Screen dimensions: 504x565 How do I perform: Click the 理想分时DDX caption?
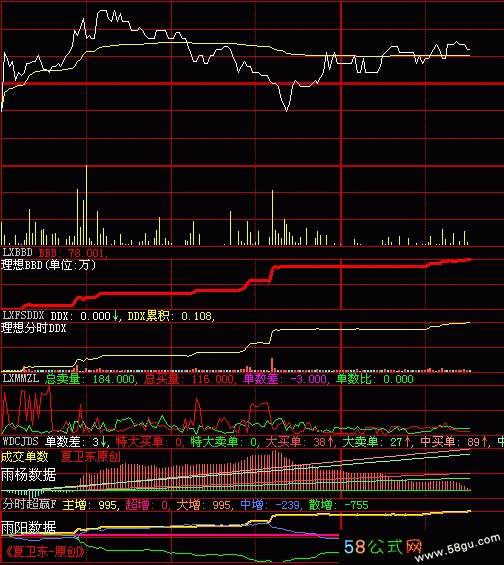34,328
